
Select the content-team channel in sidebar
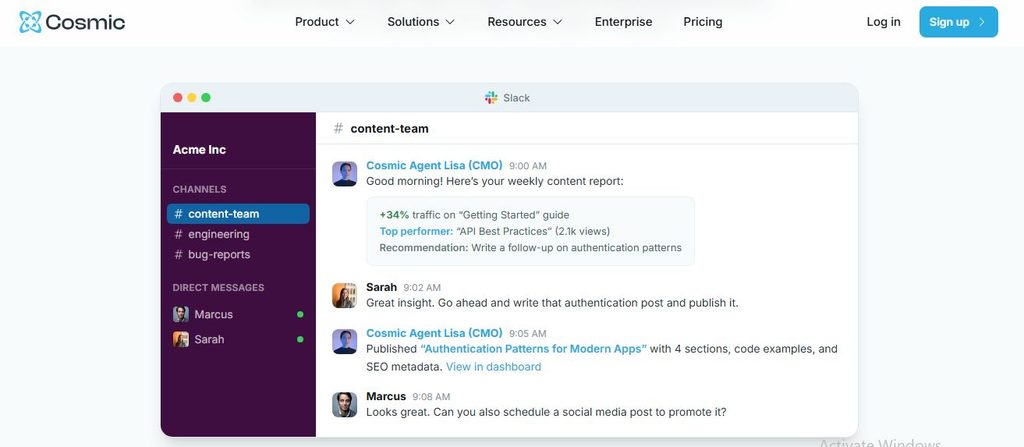click(x=238, y=214)
